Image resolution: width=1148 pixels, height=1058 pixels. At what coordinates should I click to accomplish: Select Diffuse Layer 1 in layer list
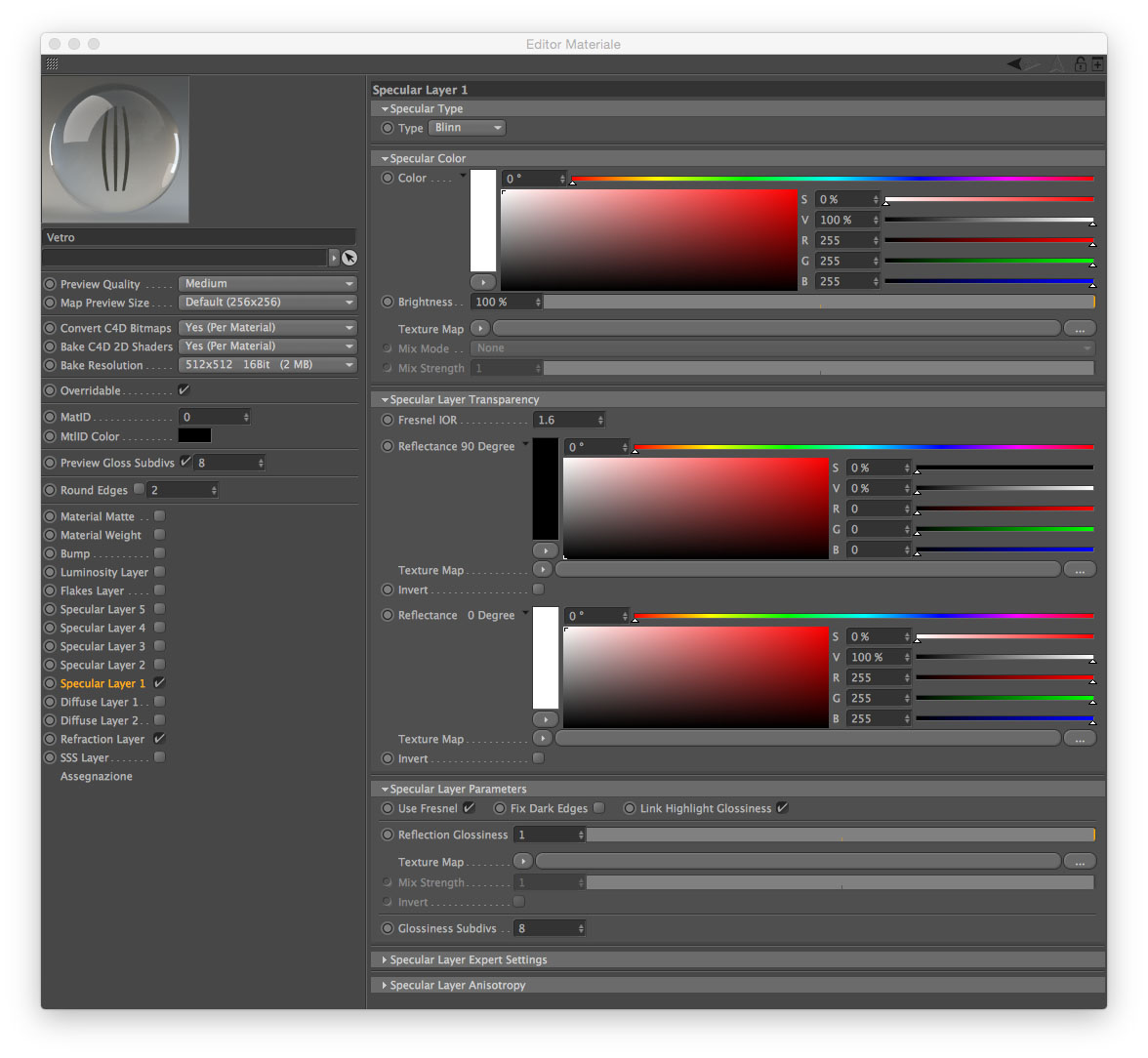coord(98,702)
